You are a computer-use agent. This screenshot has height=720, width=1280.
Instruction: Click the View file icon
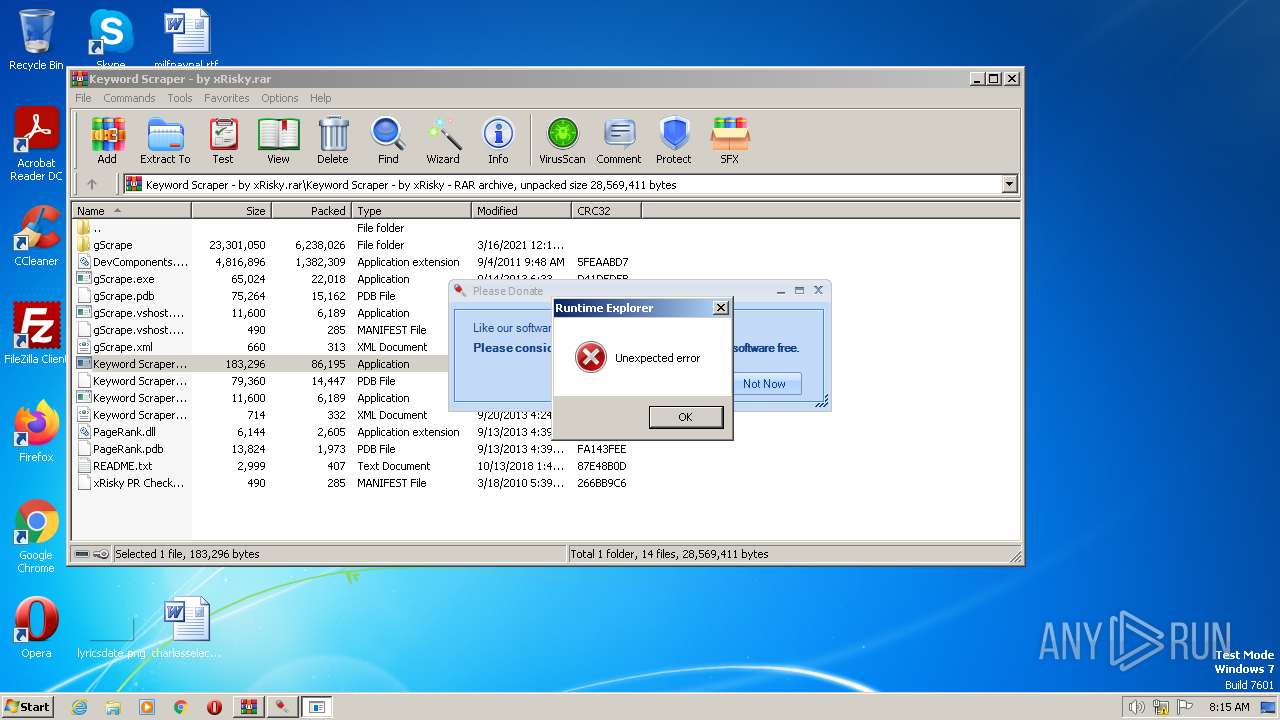click(x=278, y=141)
